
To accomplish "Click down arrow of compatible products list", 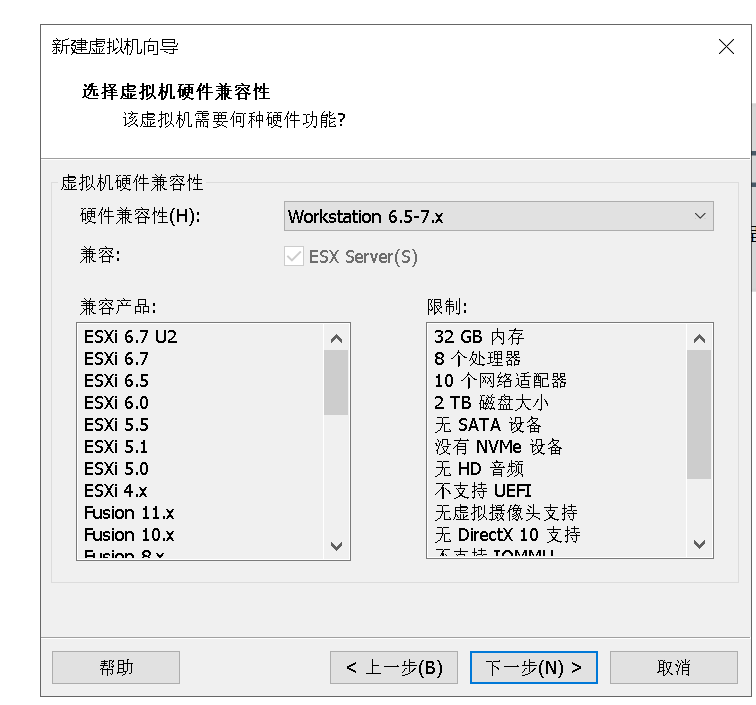I will point(337,546).
